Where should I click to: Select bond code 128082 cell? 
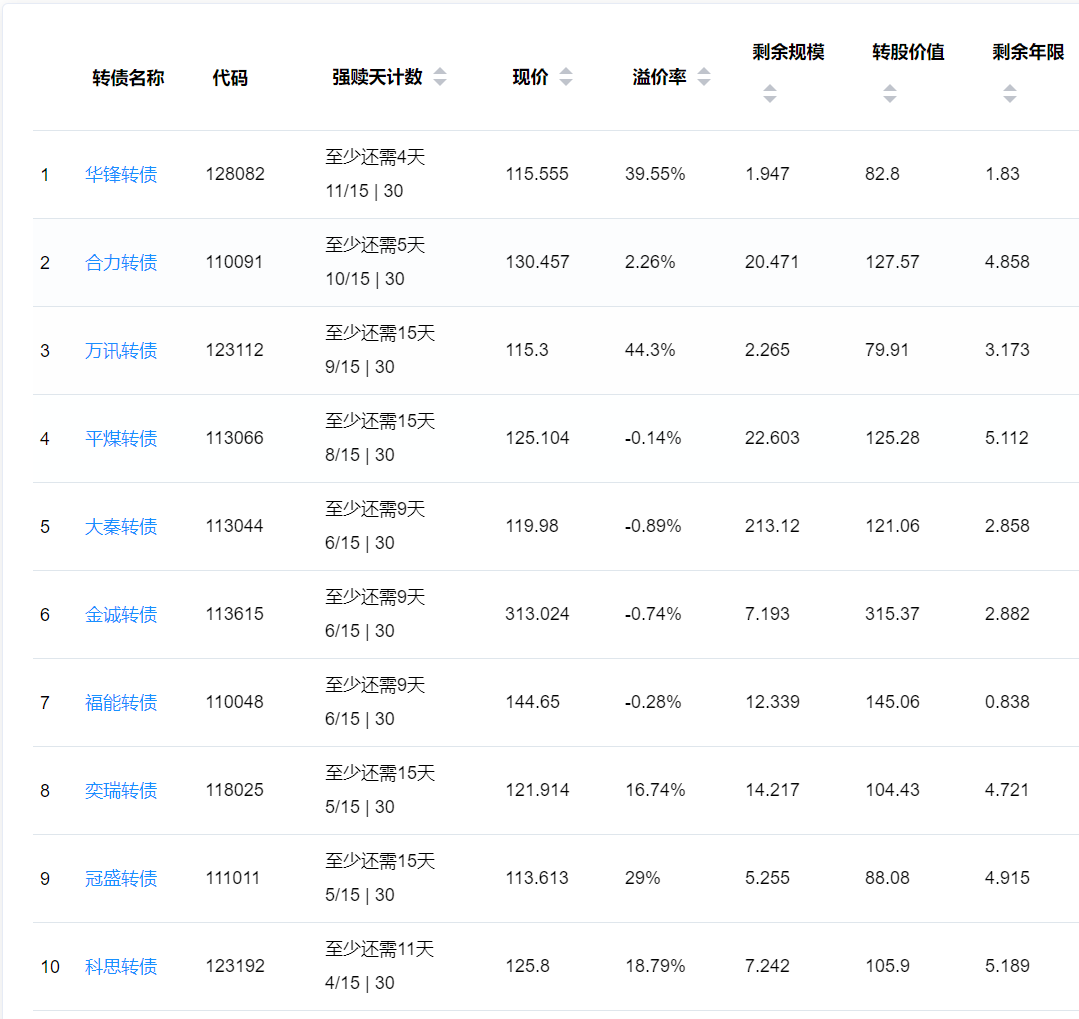[x=235, y=174]
